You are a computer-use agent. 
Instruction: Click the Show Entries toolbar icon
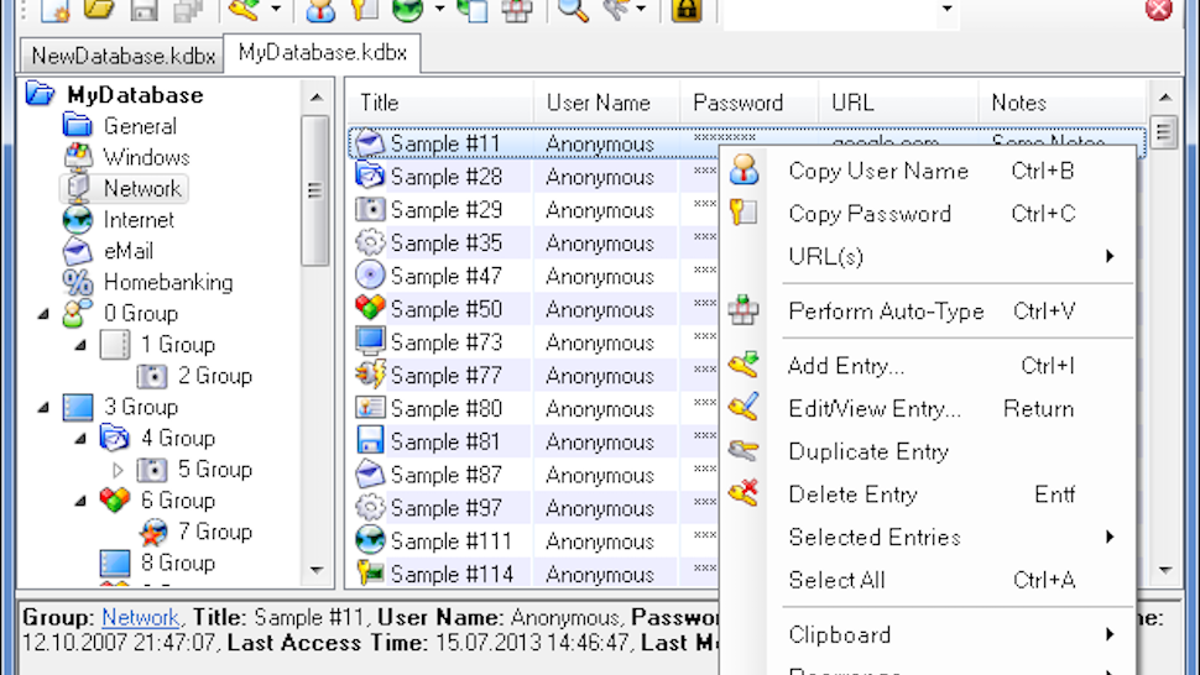617,10
